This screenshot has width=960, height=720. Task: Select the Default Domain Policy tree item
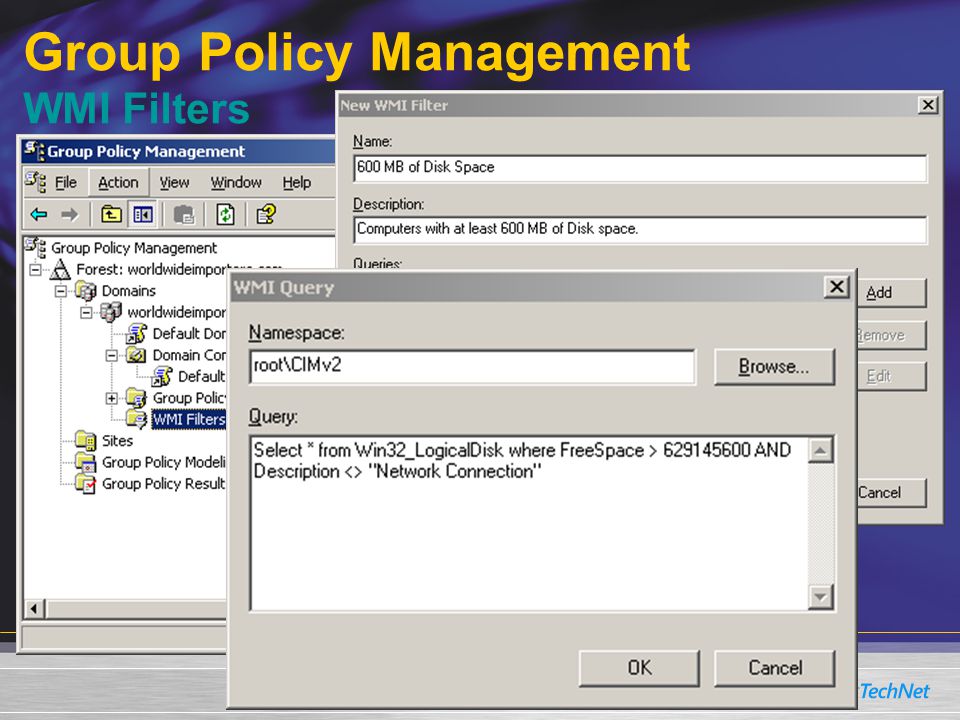point(189,334)
